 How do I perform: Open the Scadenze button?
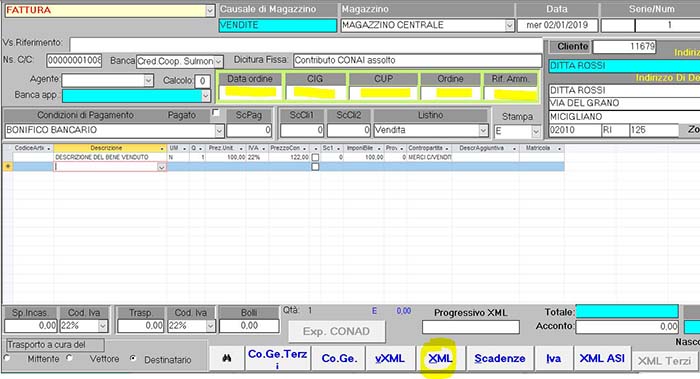coord(500,358)
